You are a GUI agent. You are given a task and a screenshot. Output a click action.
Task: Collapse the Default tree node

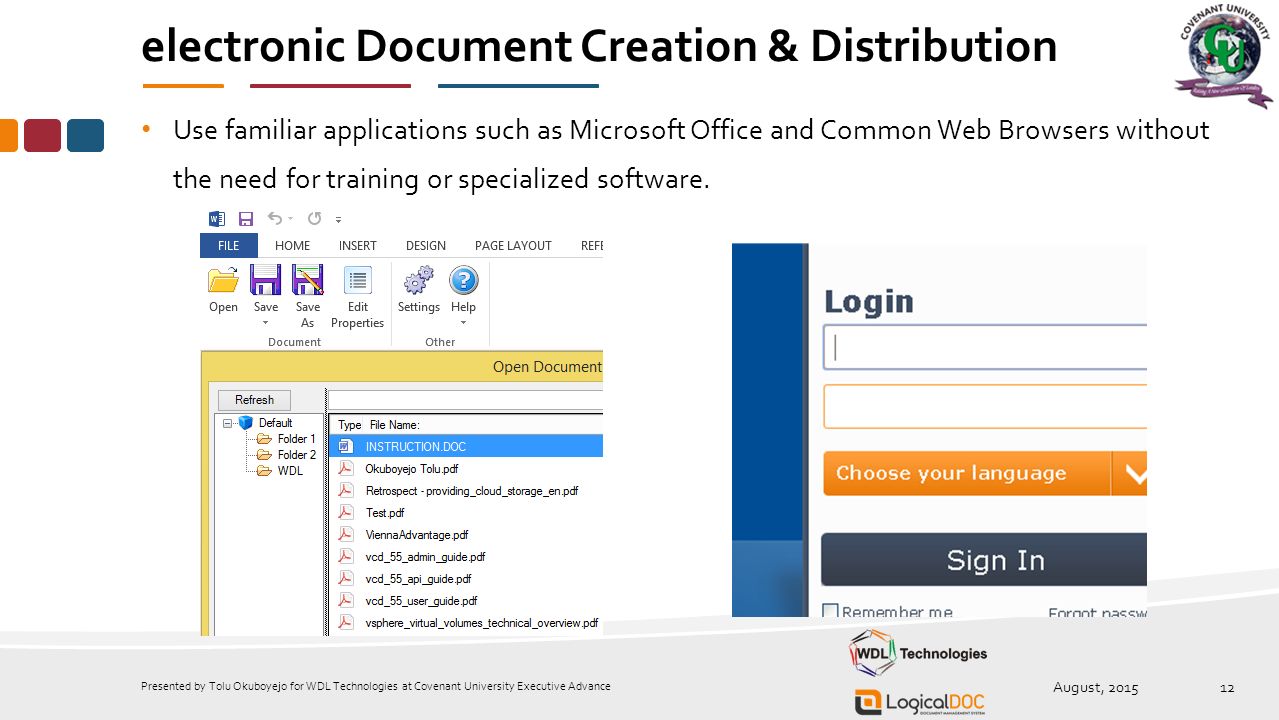227,423
